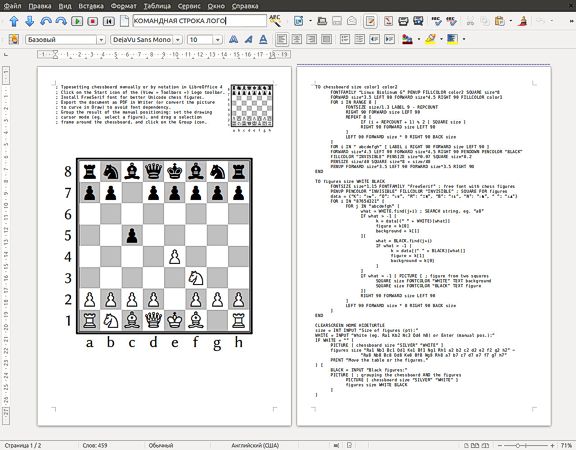
Task: Click the New document icon
Action: click(298, 21)
